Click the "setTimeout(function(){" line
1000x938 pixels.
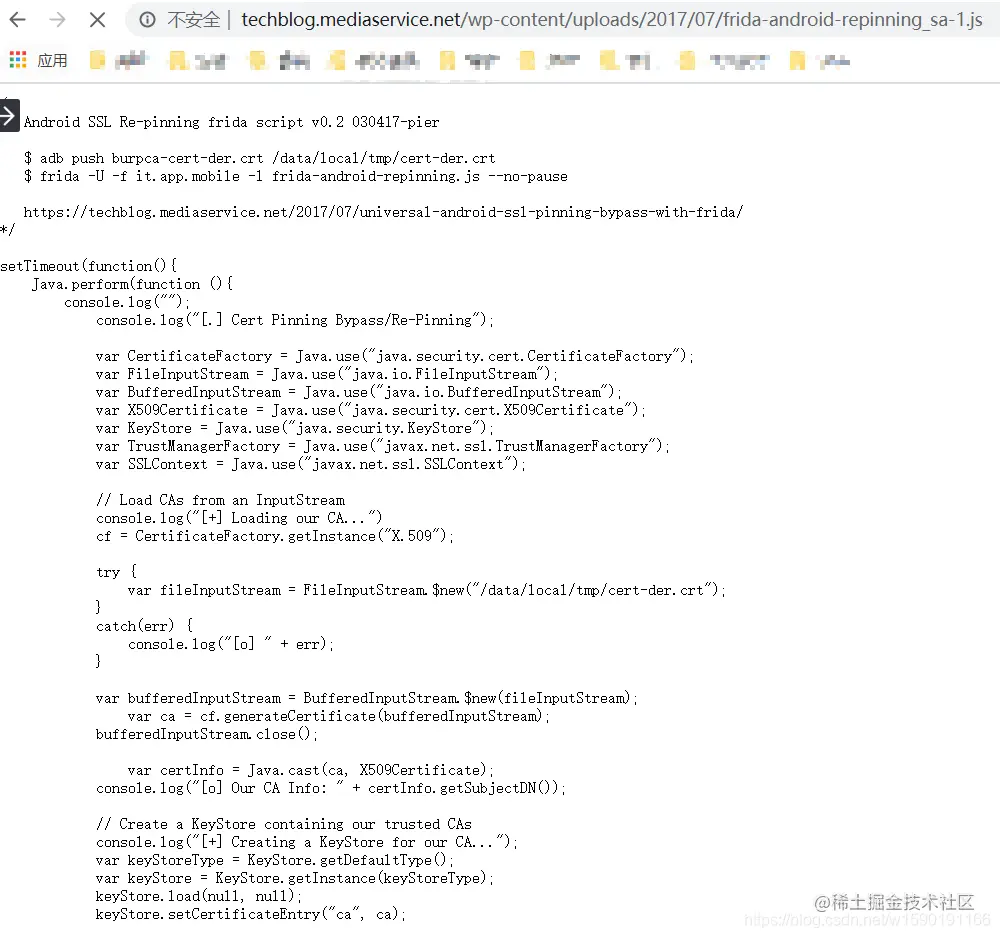pyautogui.click(x=89, y=266)
